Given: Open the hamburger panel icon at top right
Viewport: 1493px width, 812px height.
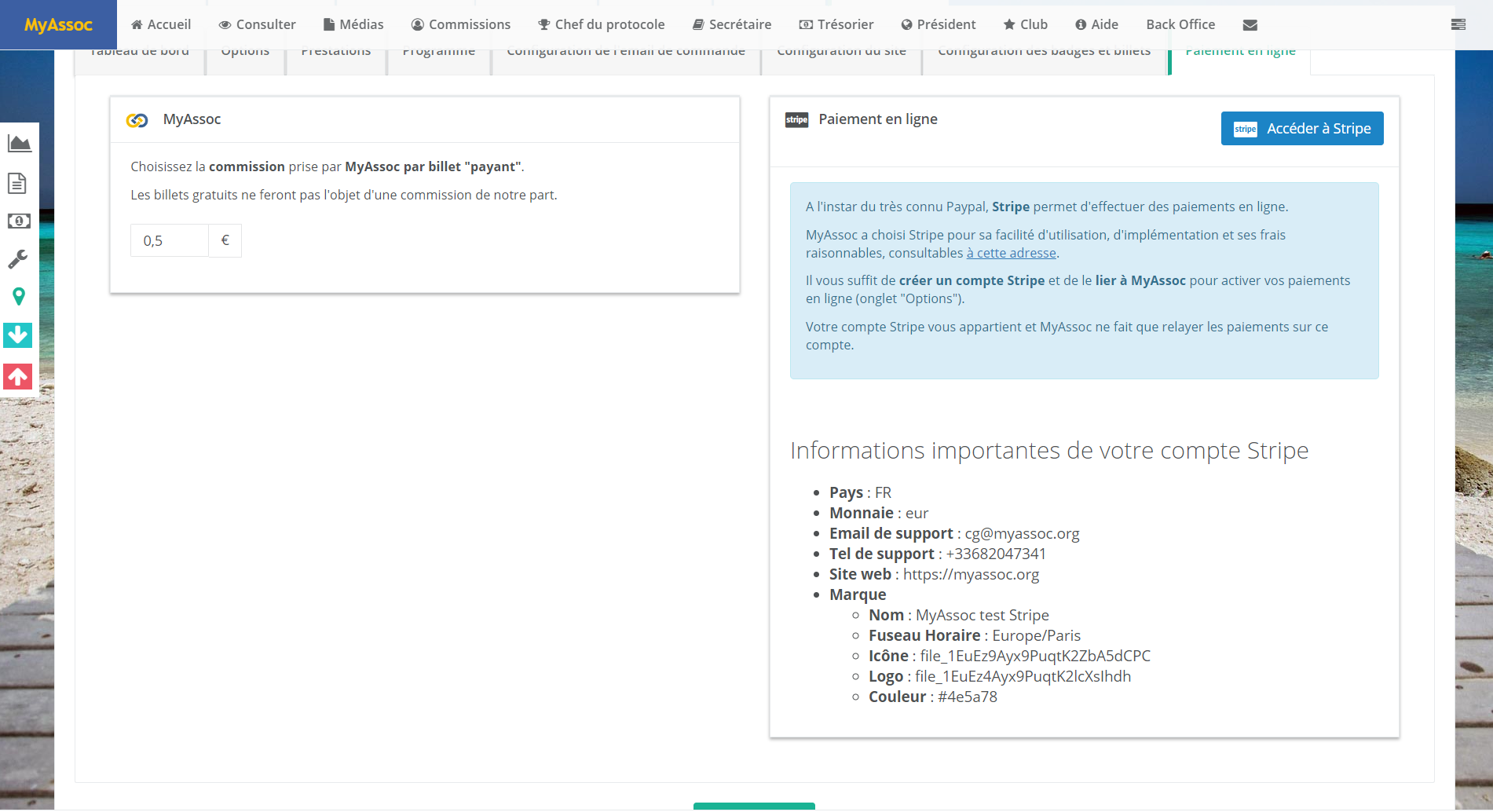Looking at the screenshot, I should tap(1458, 24).
